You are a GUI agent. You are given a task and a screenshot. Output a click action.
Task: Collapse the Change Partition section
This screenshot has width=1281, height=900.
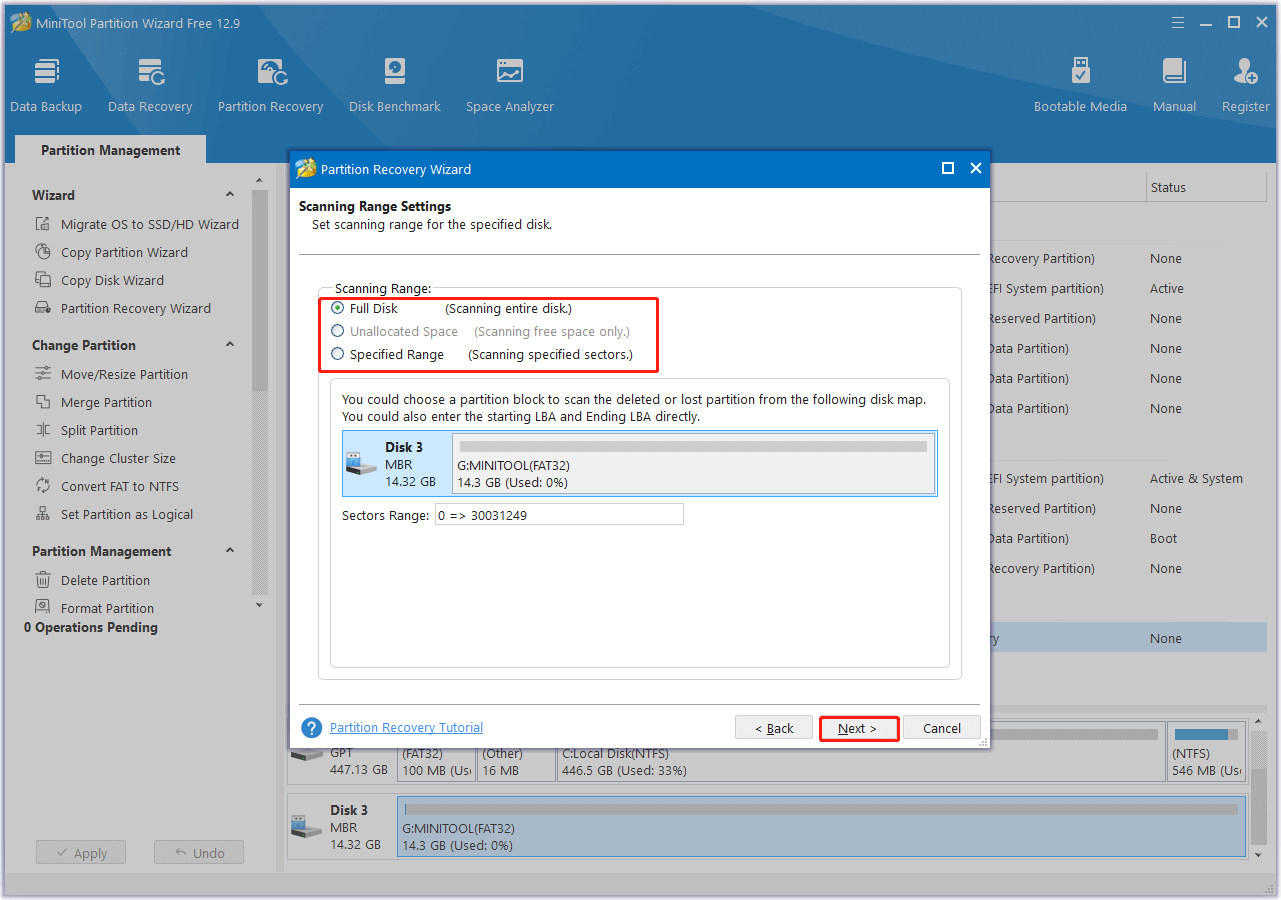pos(229,344)
